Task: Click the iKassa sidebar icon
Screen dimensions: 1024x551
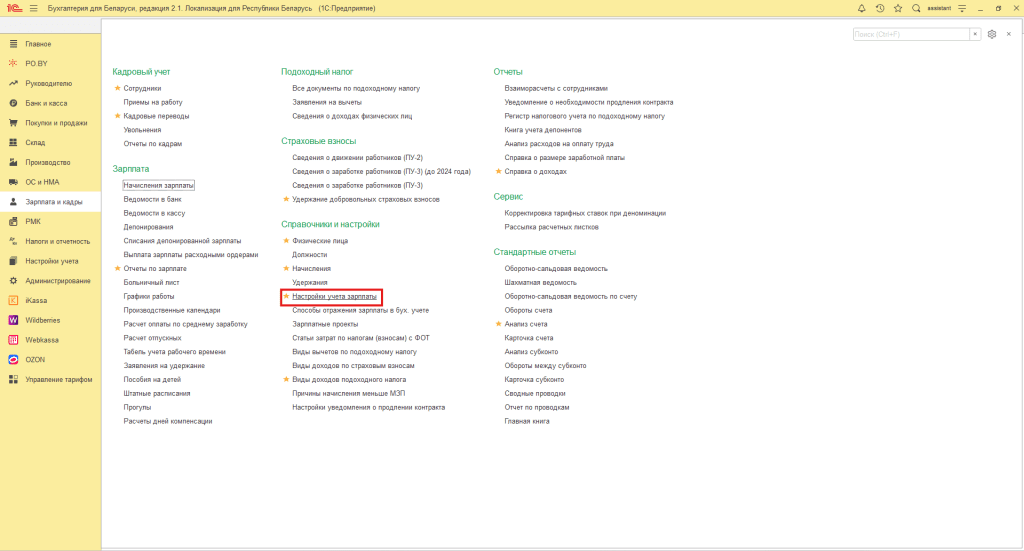Action: [x=13, y=300]
